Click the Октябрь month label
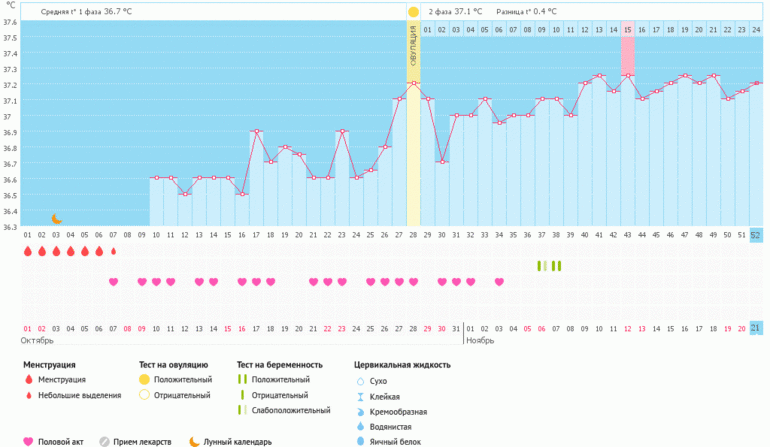This screenshot has width=770, height=447. (37, 341)
